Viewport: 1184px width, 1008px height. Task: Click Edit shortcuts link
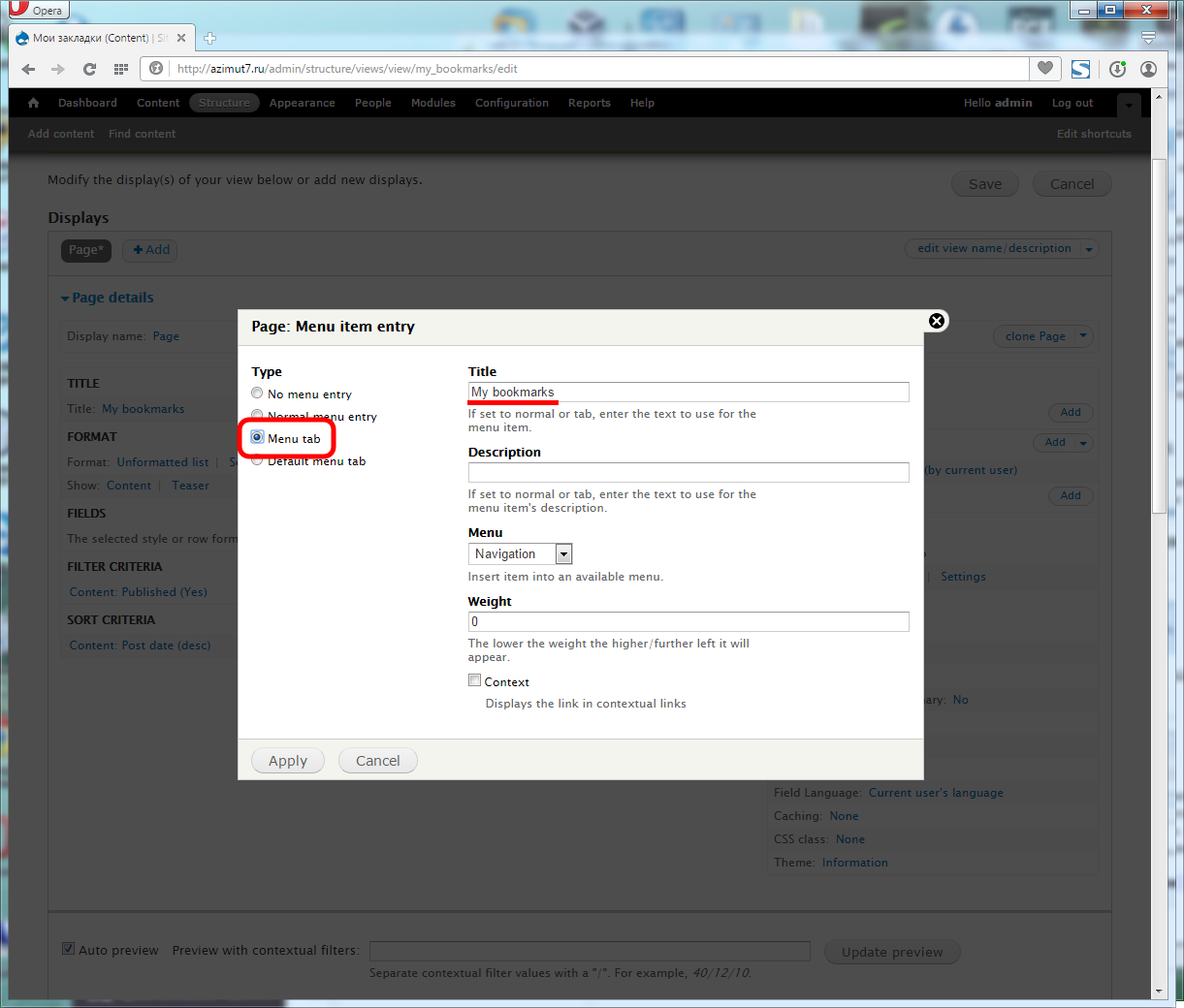click(1094, 134)
